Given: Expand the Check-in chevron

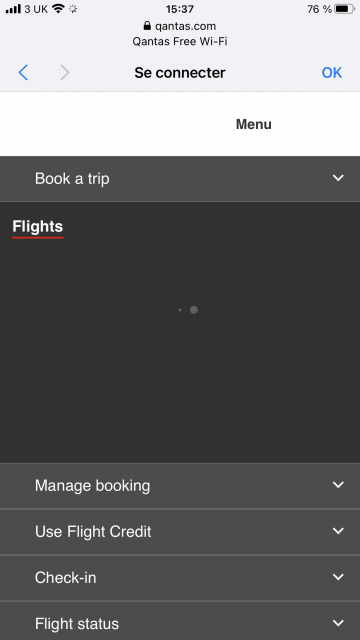Looking at the screenshot, I should coord(338,577).
